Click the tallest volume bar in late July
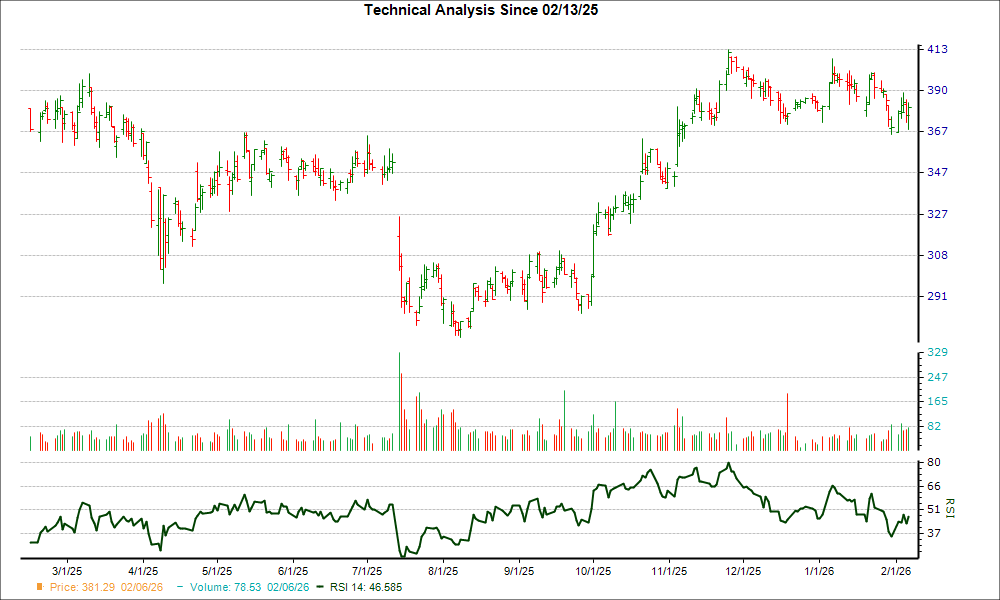The width and height of the screenshot is (1000, 600). tap(400, 400)
